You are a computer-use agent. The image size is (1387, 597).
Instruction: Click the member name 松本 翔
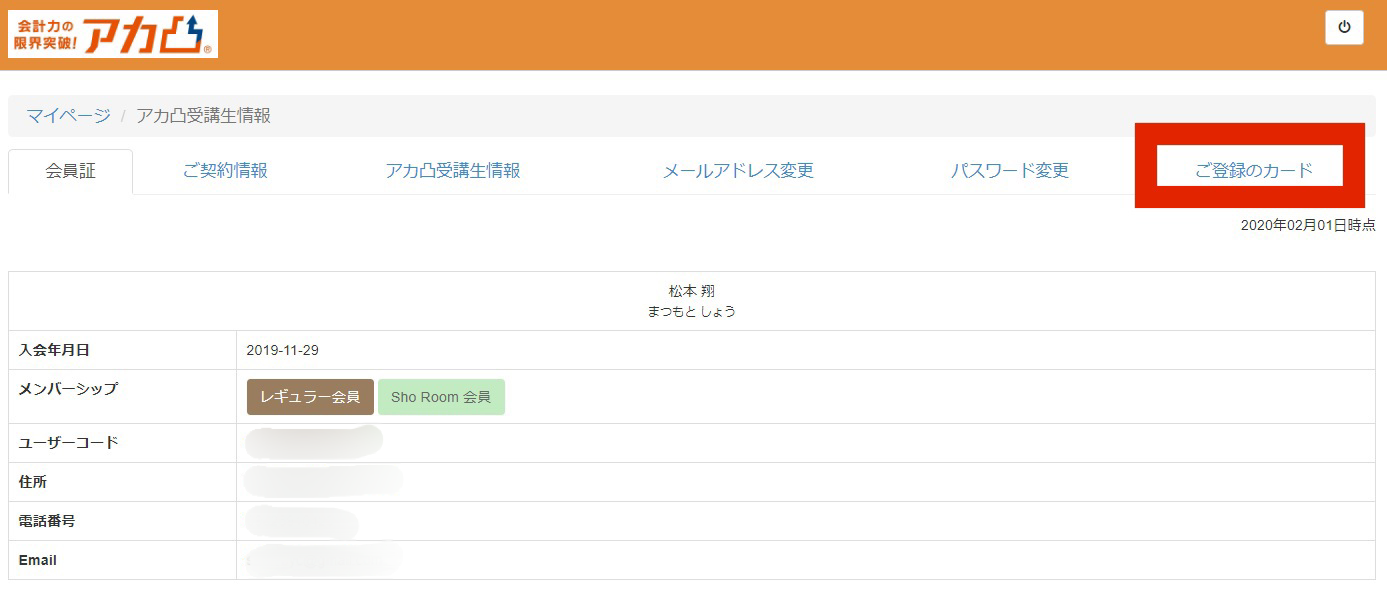[691, 292]
